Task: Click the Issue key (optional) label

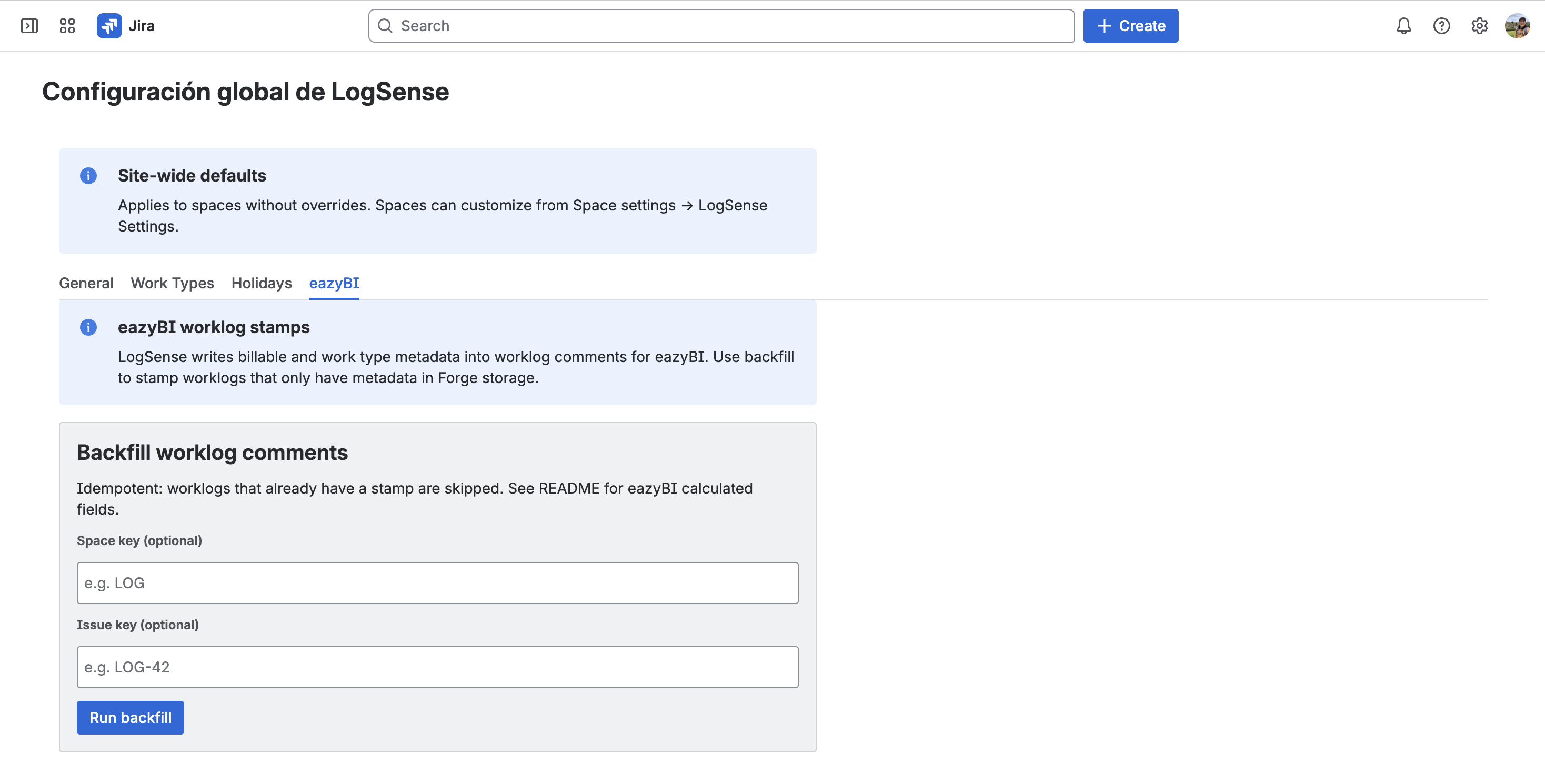Action: (x=137, y=625)
